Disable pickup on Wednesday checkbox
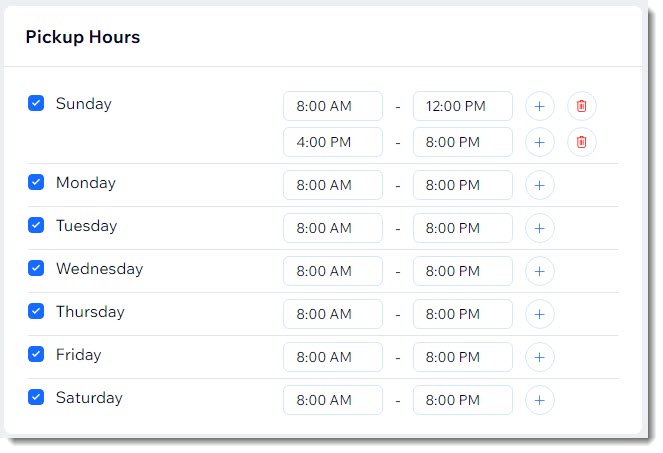Image resolution: width=663 pixels, height=453 pixels. click(x=36, y=268)
